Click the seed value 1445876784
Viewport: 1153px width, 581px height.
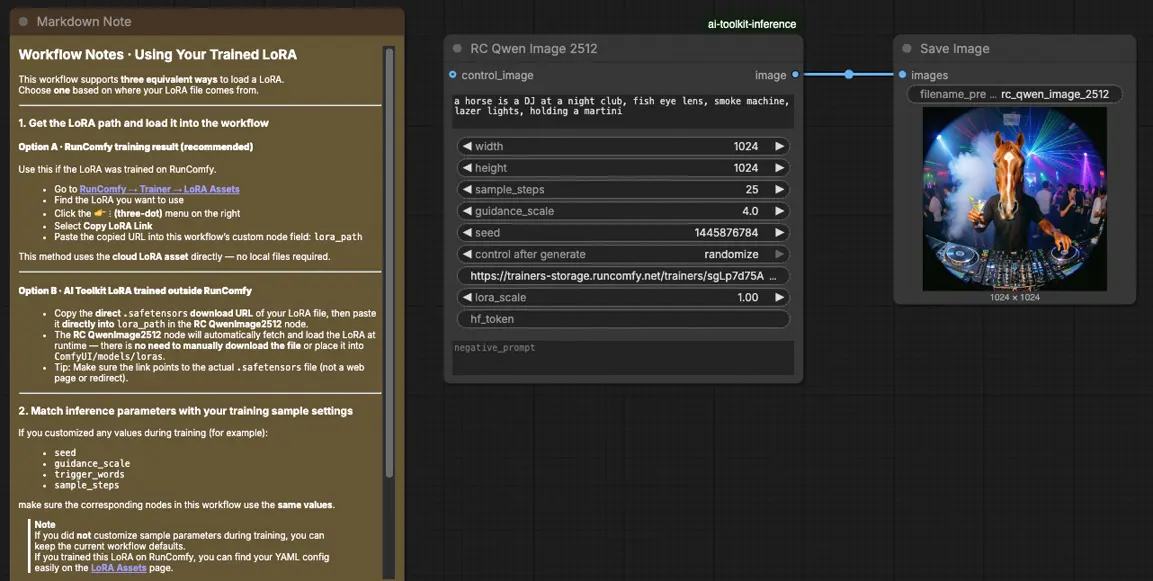(x=727, y=232)
